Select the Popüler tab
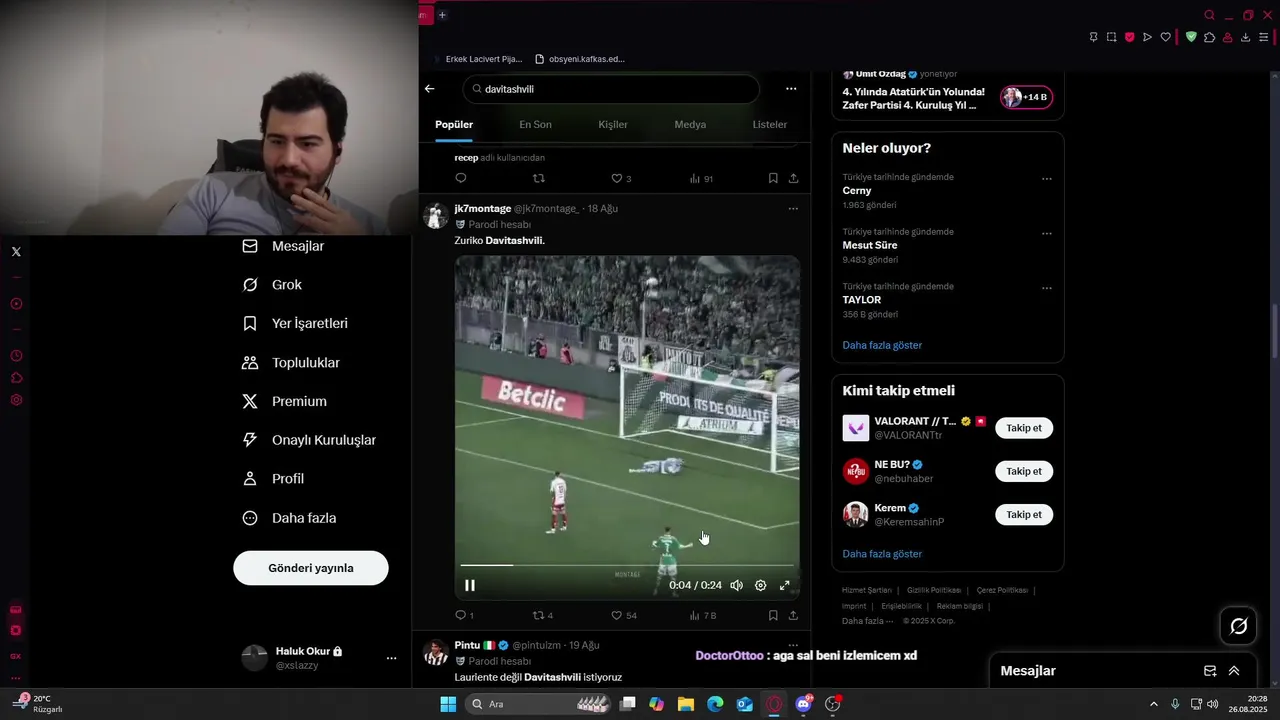Viewport: 1280px width, 720px height. coord(454,125)
